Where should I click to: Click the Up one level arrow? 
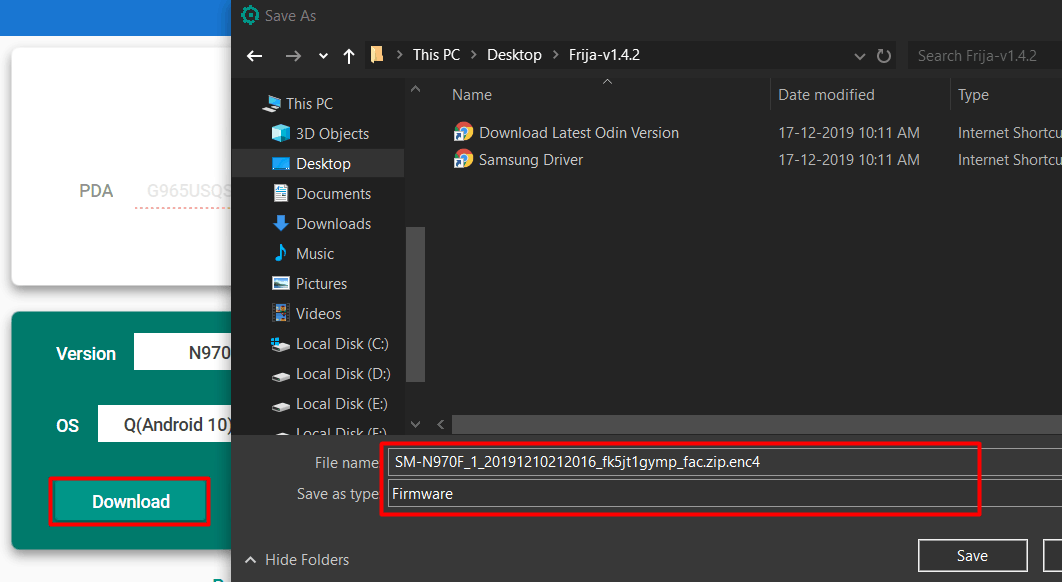click(x=348, y=55)
